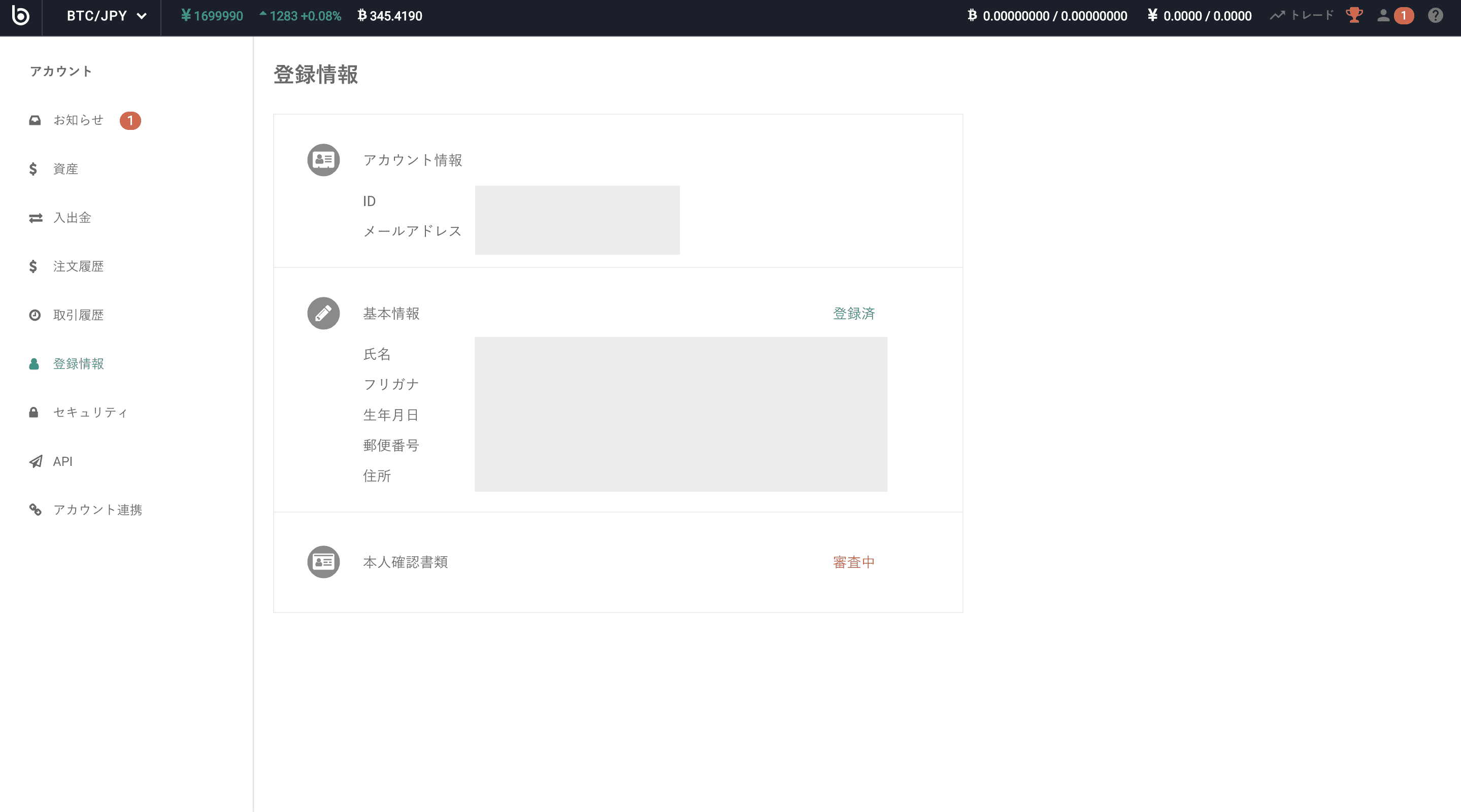Click the API paper plane icon

(x=35, y=461)
